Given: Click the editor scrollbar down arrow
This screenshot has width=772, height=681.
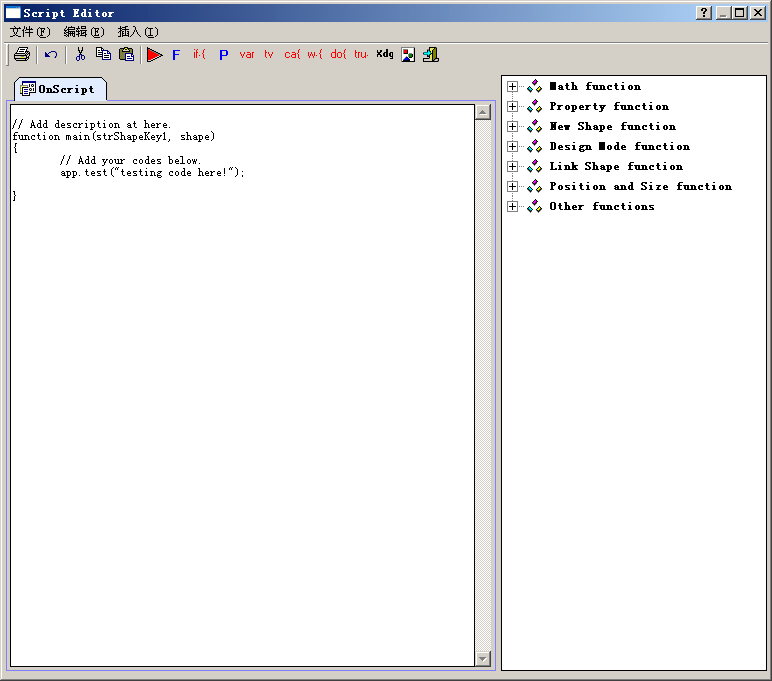Looking at the screenshot, I should click(x=483, y=658).
